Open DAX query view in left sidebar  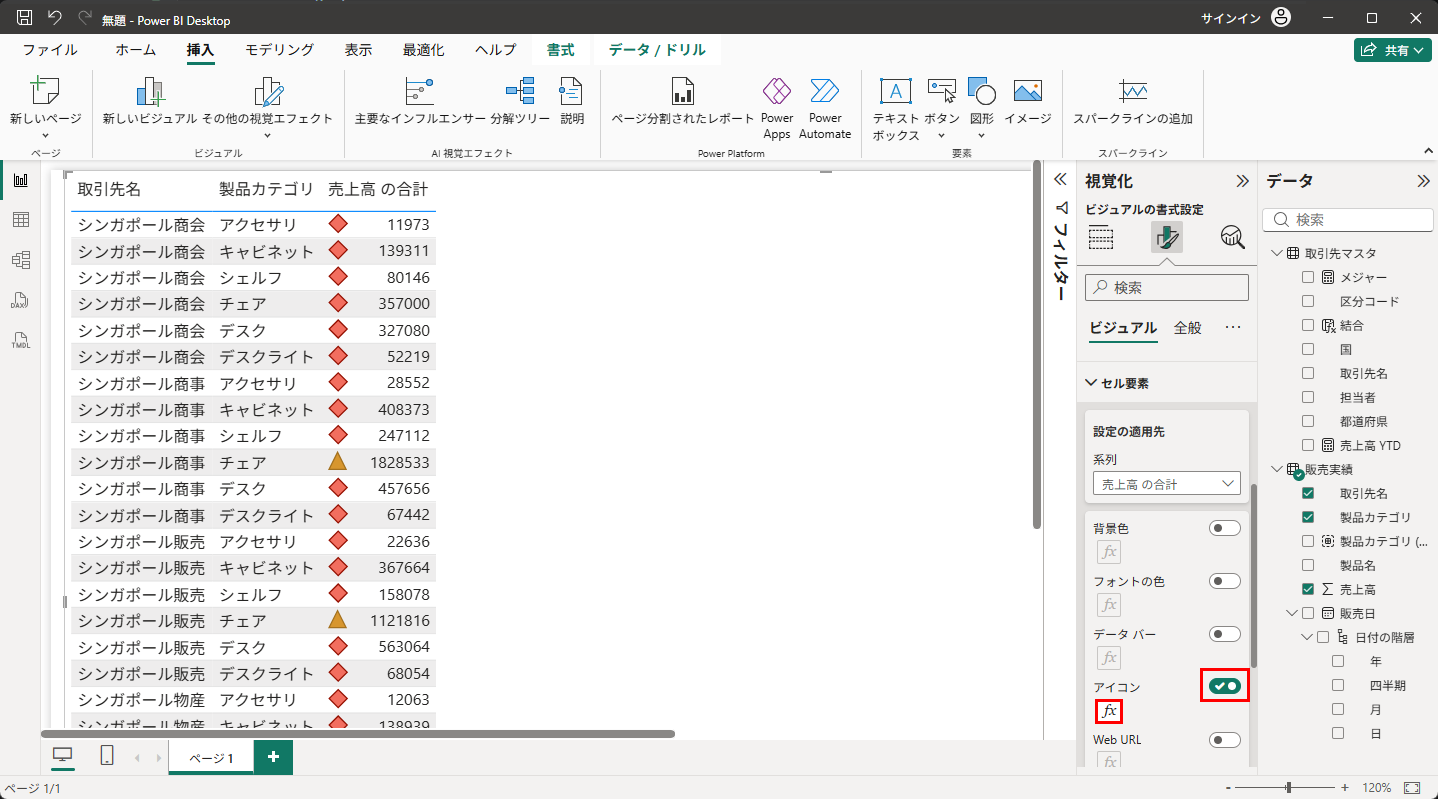(x=21, y=300)
